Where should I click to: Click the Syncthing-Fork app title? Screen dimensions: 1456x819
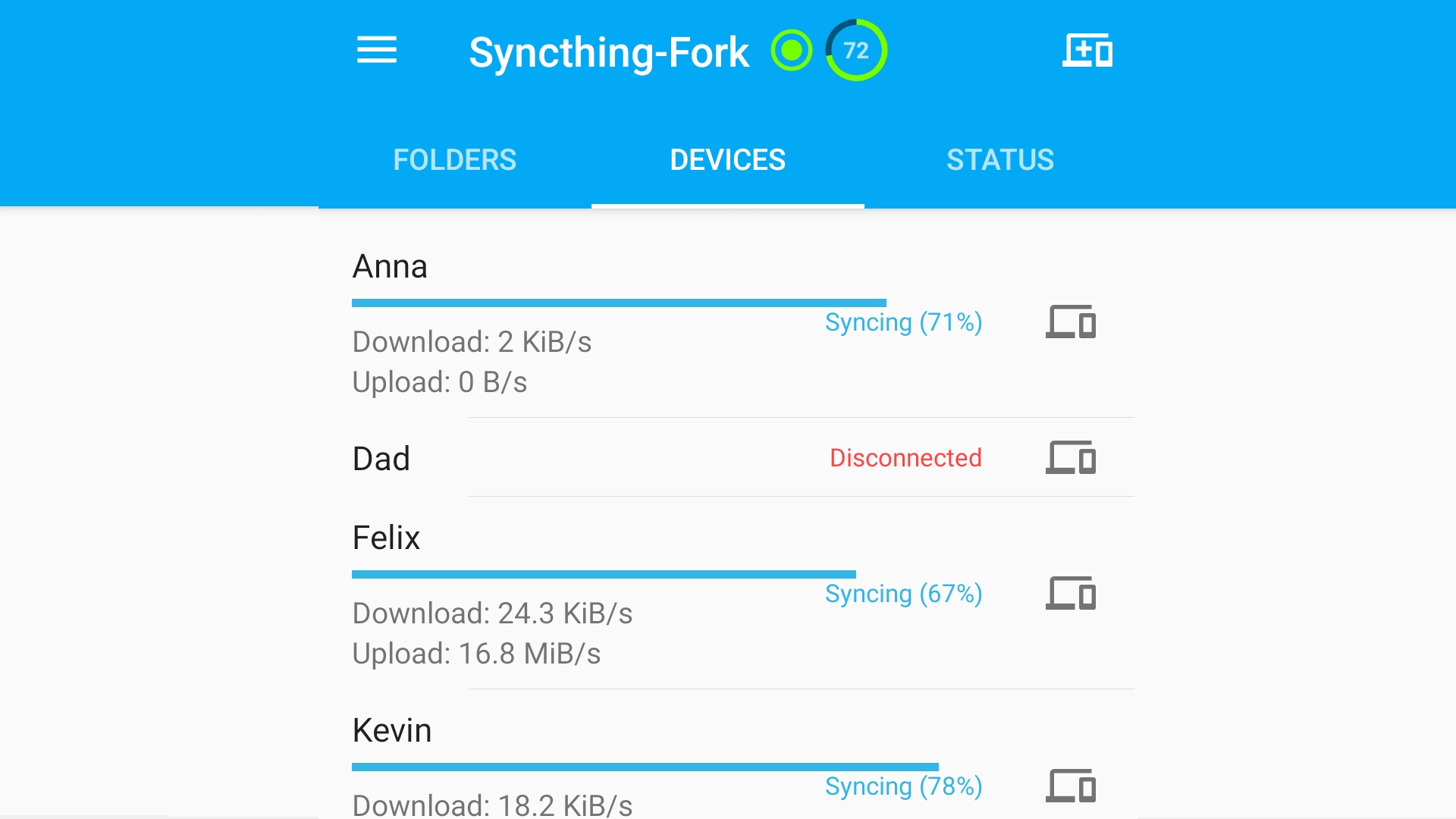tap(609, 52)
